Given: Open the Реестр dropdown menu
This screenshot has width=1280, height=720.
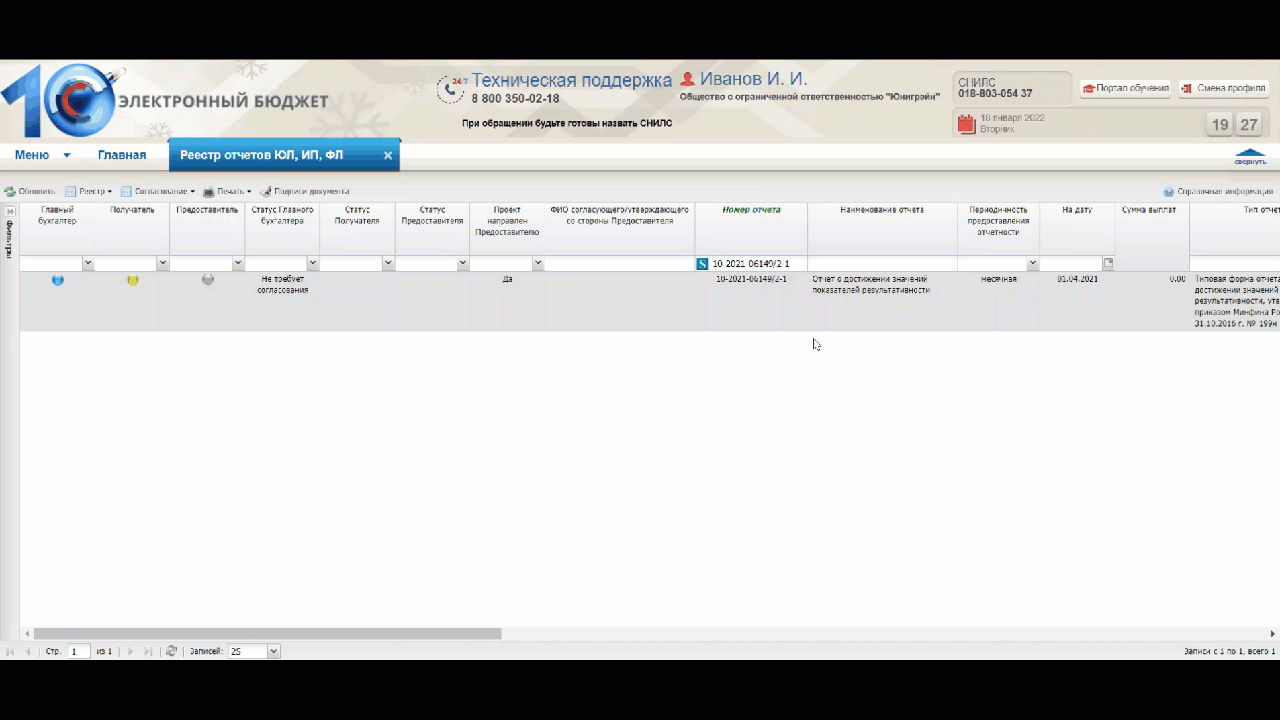Looking at the screenshot, I should point(89,191).
